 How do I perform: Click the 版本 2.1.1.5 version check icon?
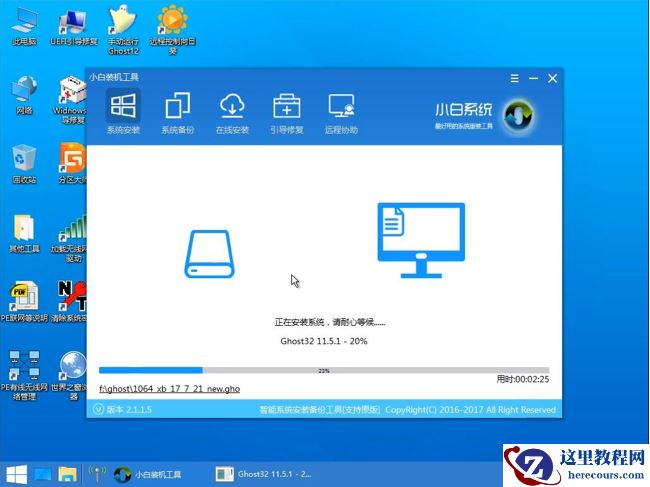98,409
